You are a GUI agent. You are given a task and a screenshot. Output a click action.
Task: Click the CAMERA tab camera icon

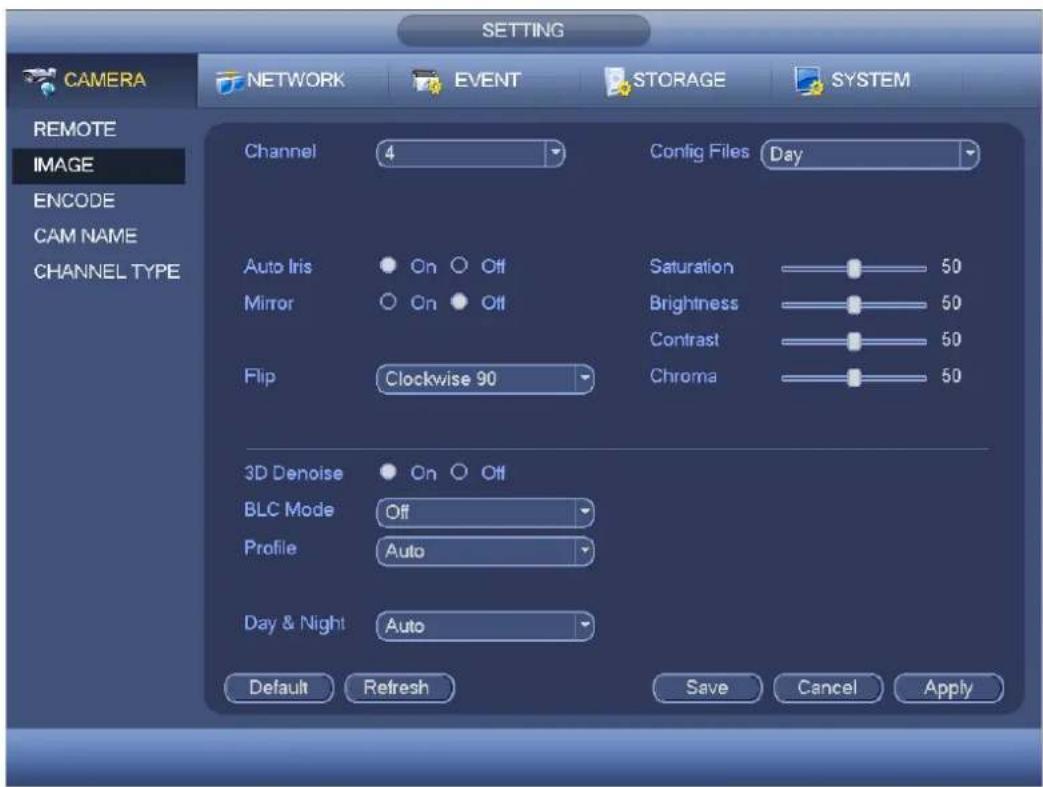(x=40, y=80)
